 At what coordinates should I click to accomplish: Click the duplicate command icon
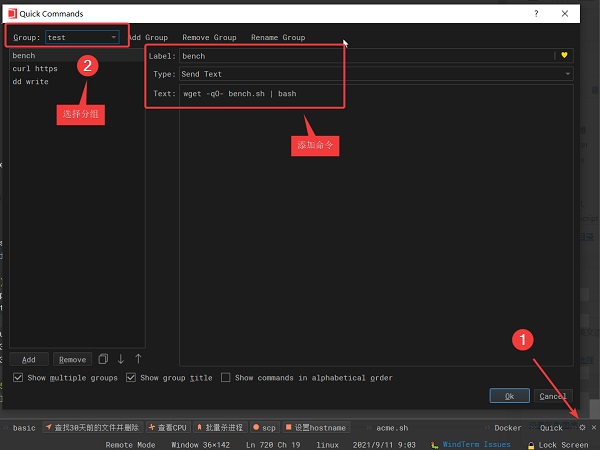[103, 359]
